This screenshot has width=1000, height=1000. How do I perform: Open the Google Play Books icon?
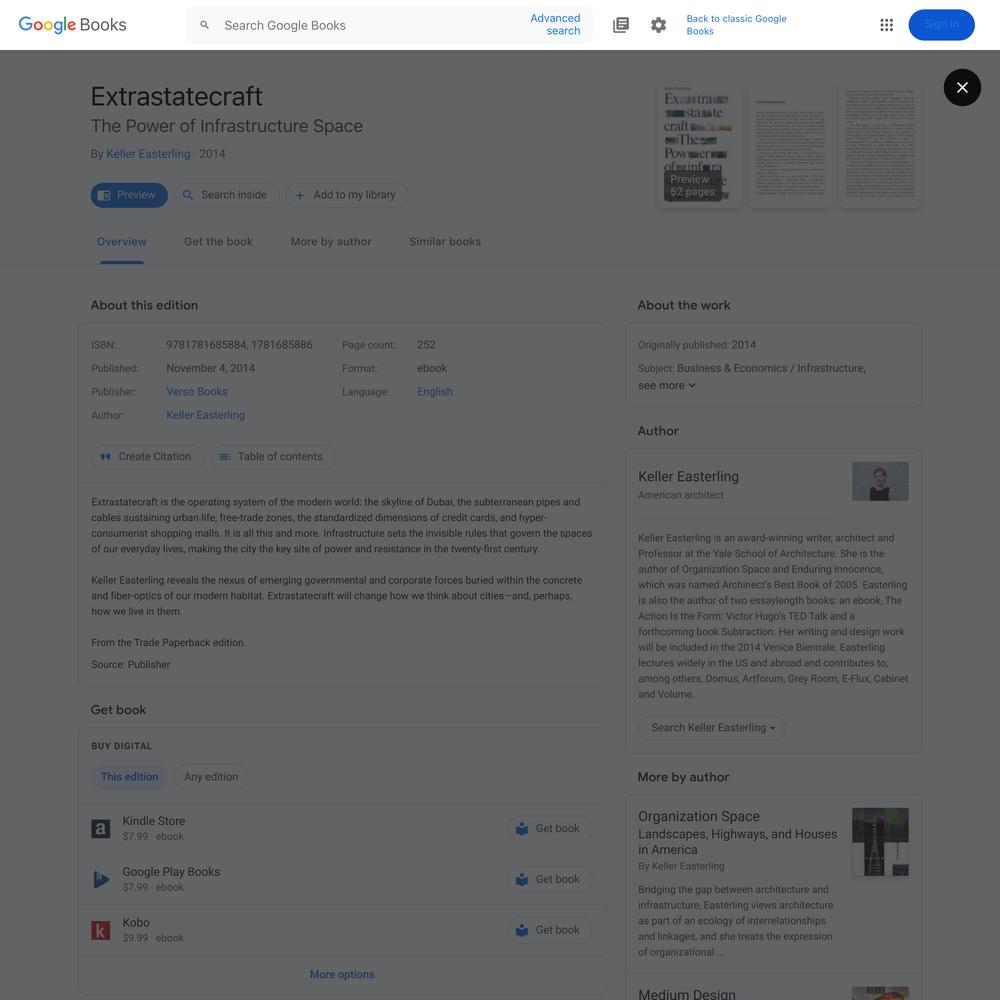(x=101, y=879)
